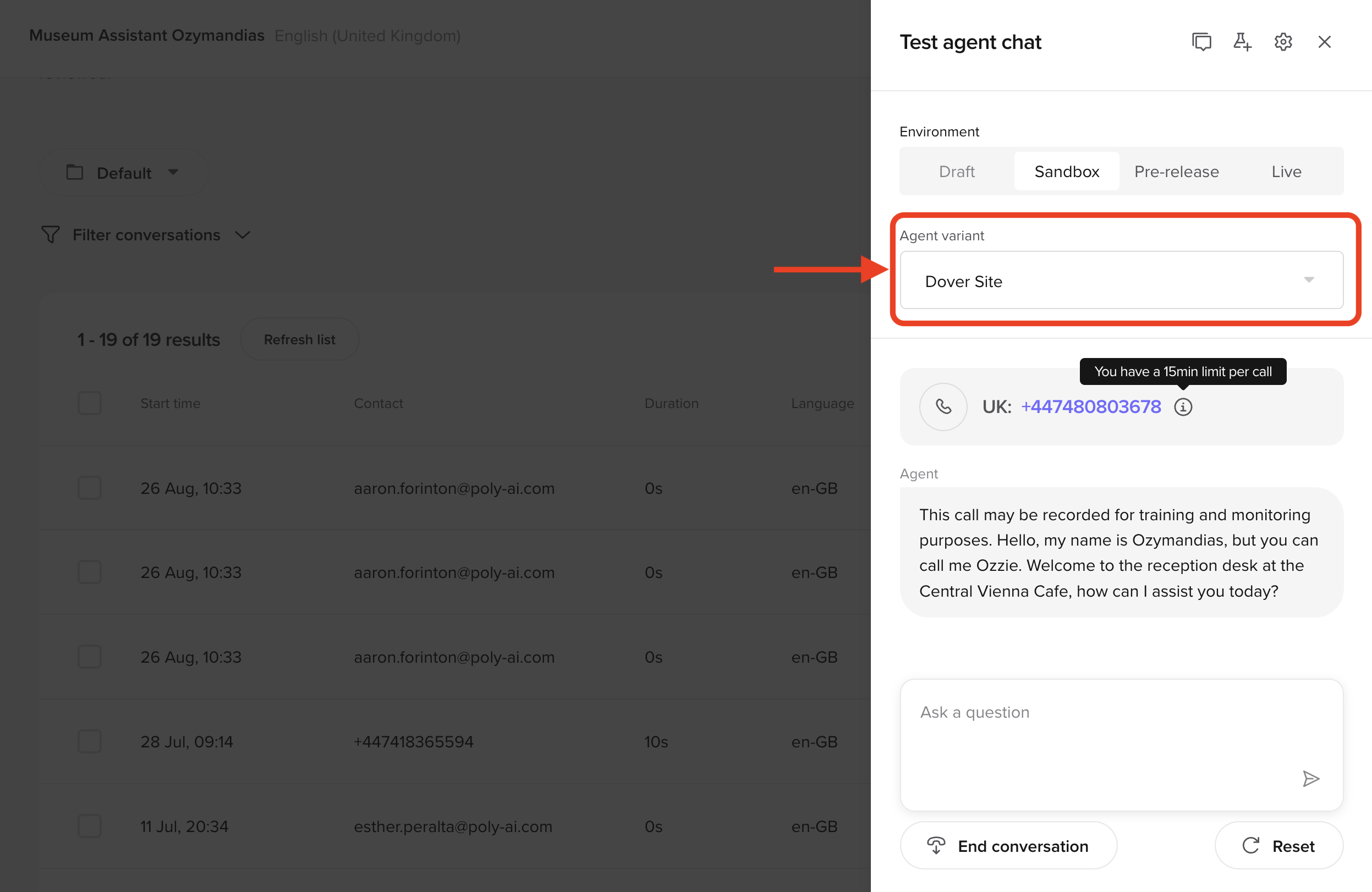Select the 11 Jul, 20:34 conversation checkbox
Image resolution: width=1372 pixels, height=892 pixels.
90,826
